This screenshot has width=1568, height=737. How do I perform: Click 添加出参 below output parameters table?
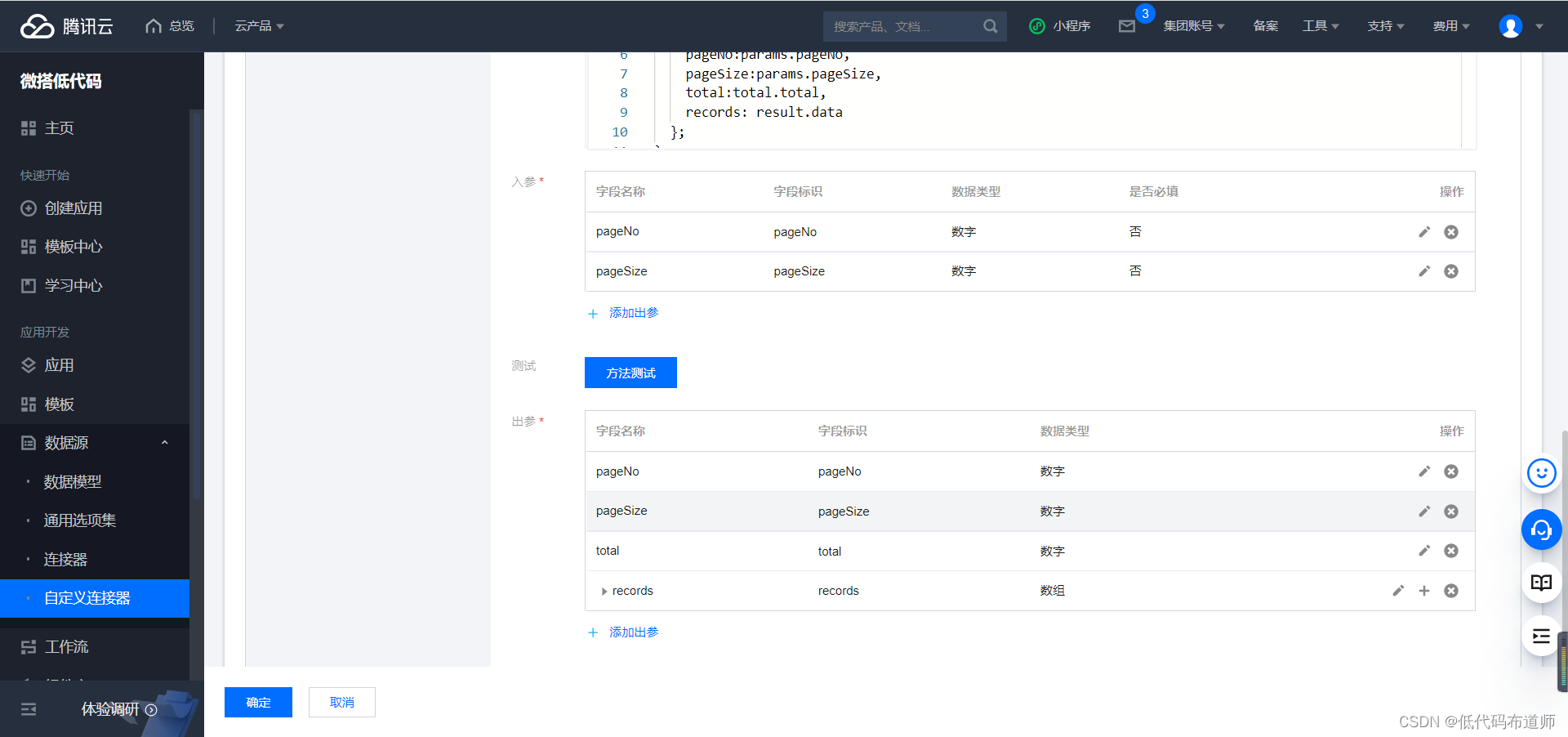(623, 632)
